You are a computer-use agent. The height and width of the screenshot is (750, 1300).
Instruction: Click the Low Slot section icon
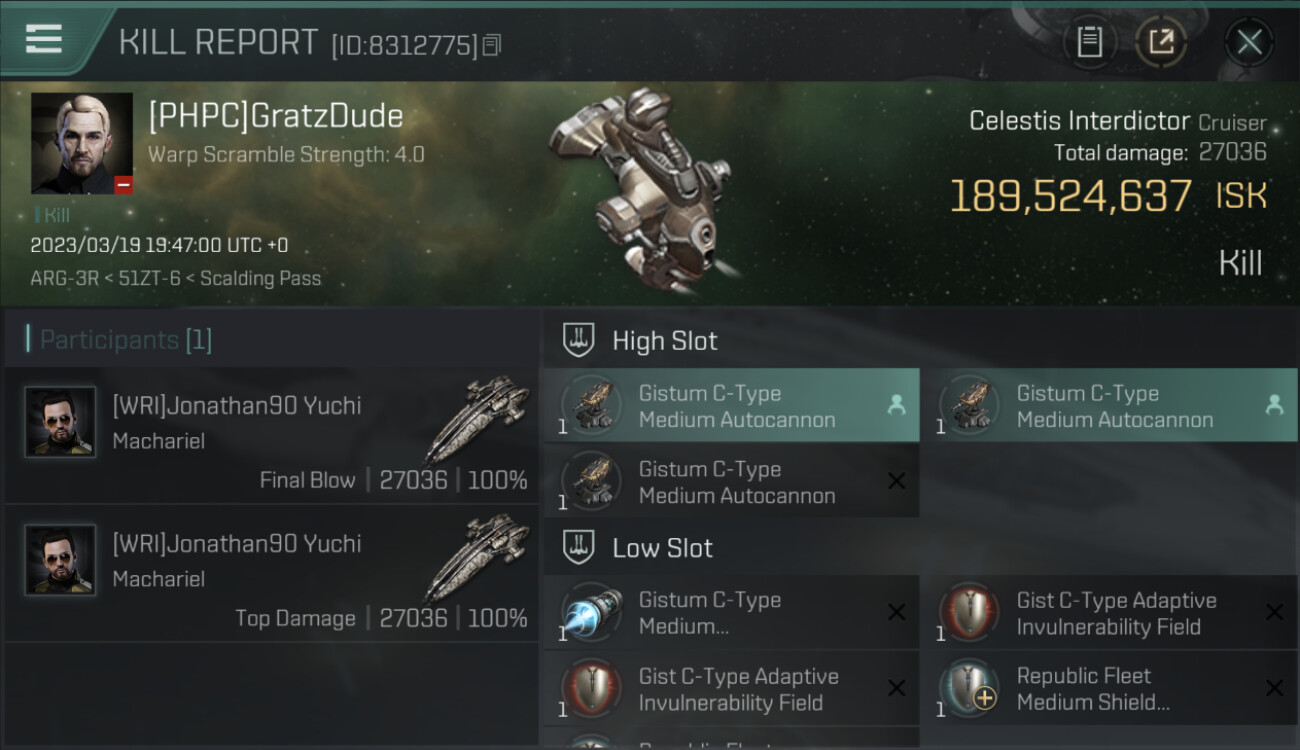click(x=579, y=547)
